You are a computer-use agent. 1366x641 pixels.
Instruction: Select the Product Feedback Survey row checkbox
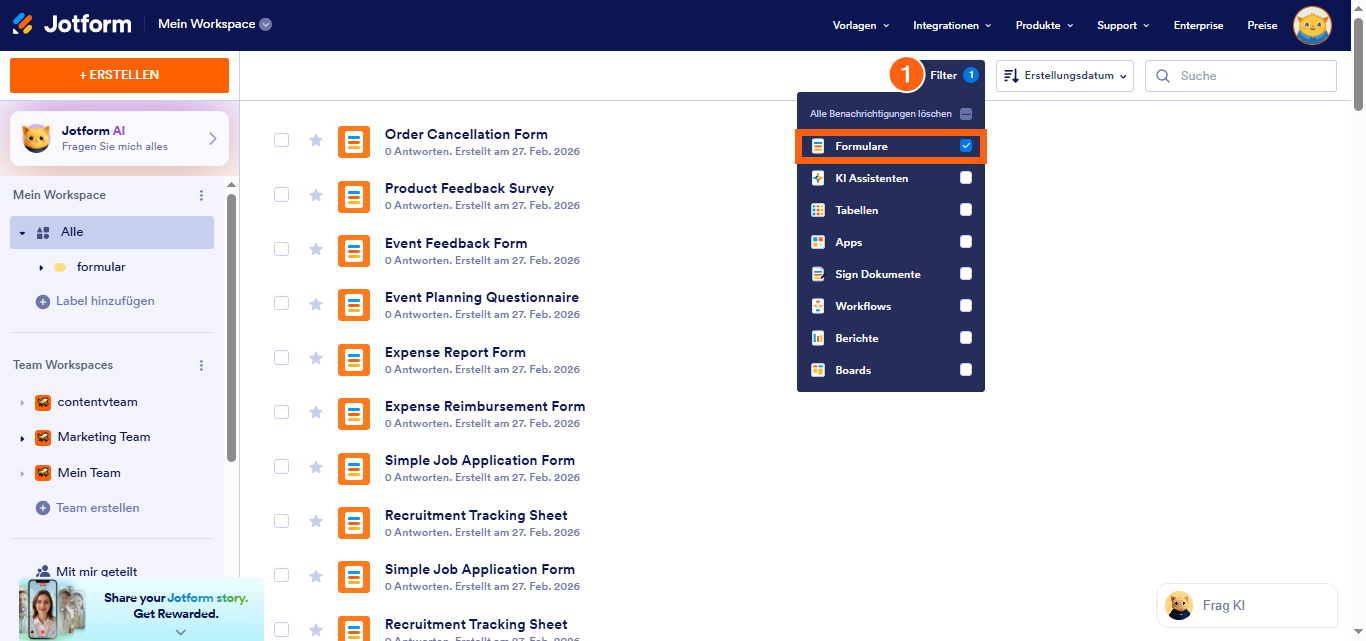(282, 194)
